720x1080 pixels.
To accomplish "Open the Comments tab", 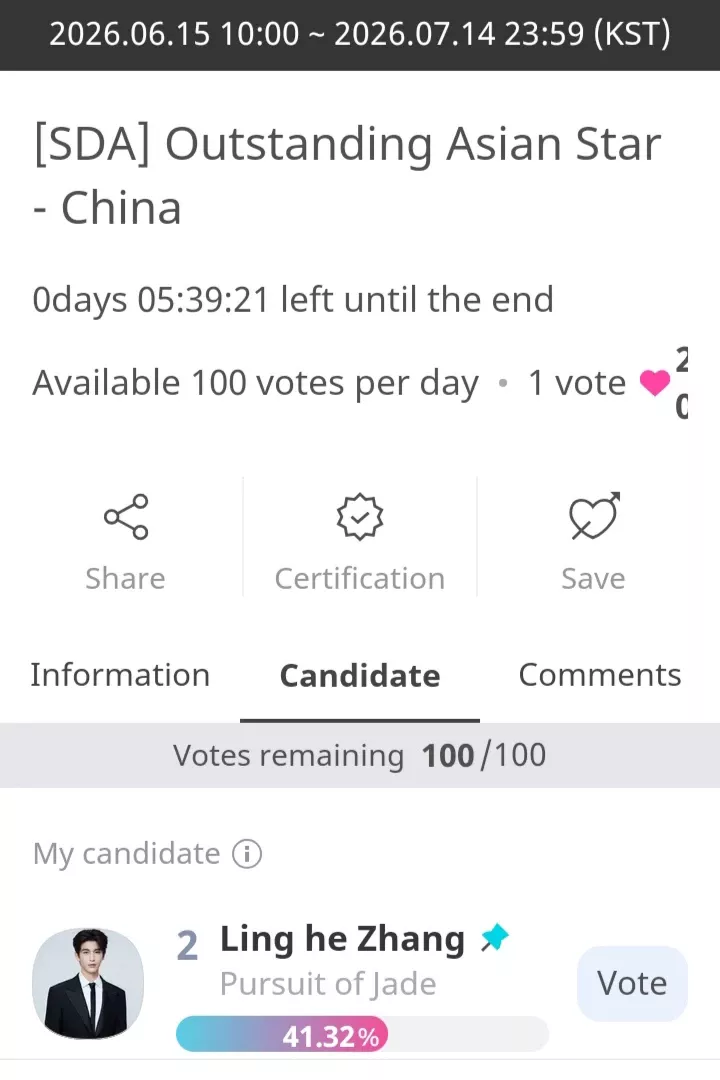I will pyautogui.click(x=599, y=675).
